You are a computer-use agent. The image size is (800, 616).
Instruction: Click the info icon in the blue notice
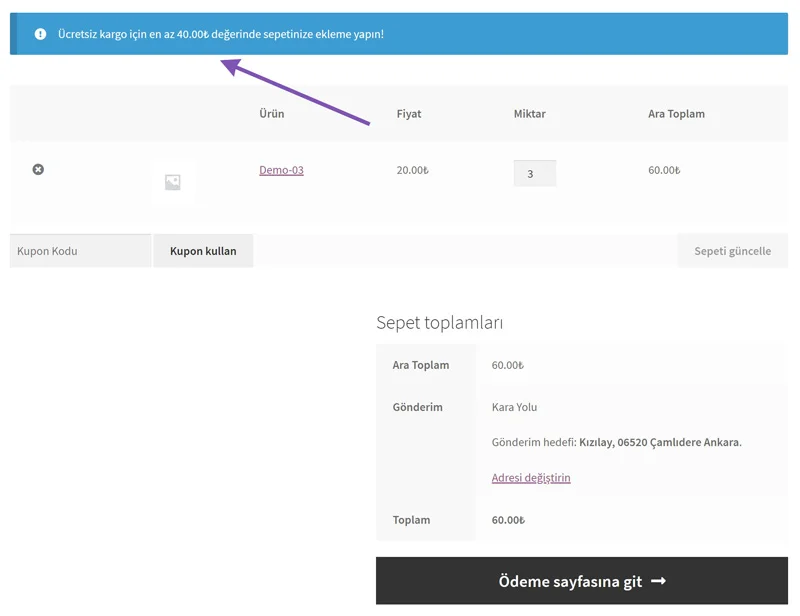click(x=40, y=34)
